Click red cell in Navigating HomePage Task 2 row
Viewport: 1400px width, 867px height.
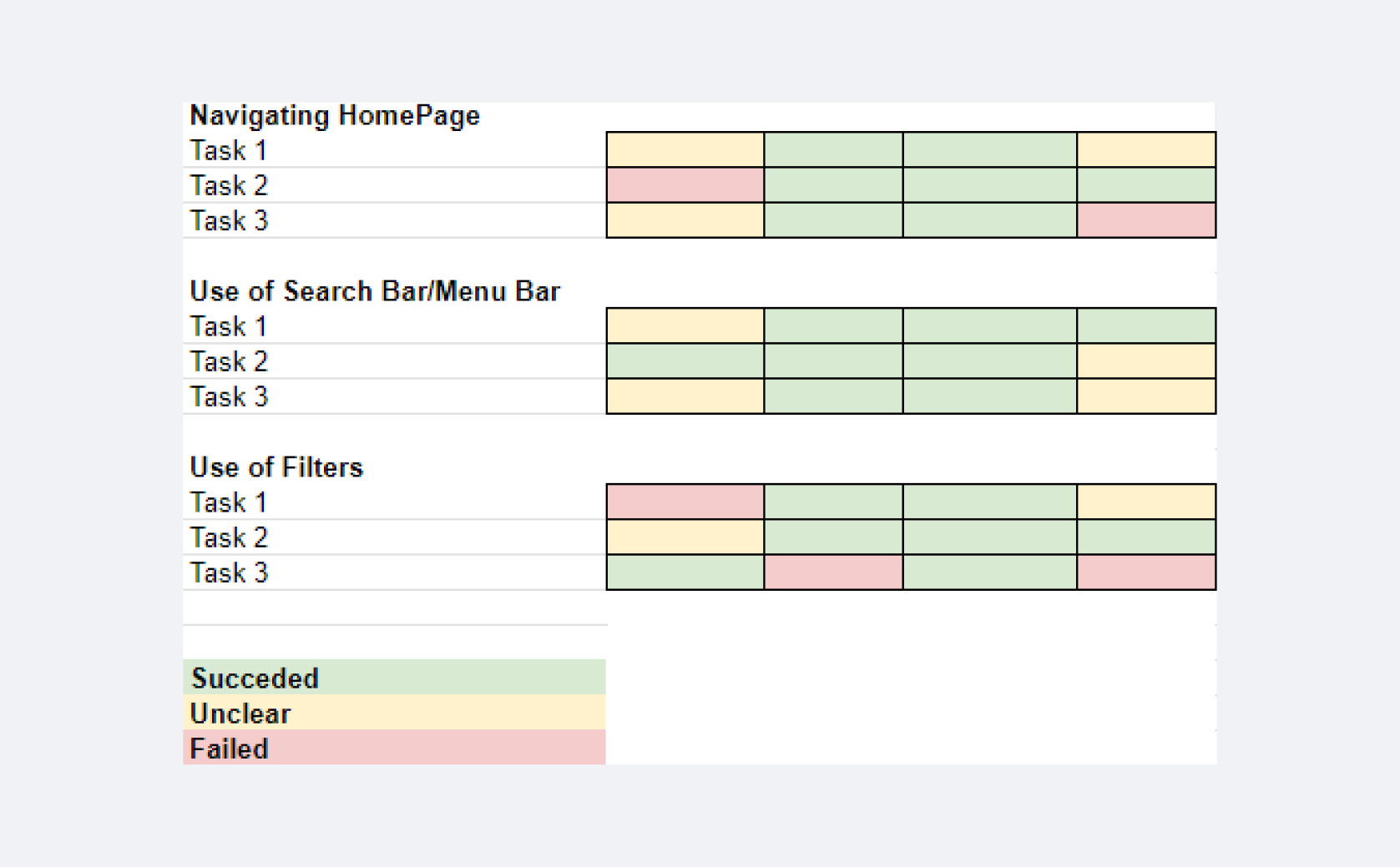pyautogui.click(x=685, y=185)
